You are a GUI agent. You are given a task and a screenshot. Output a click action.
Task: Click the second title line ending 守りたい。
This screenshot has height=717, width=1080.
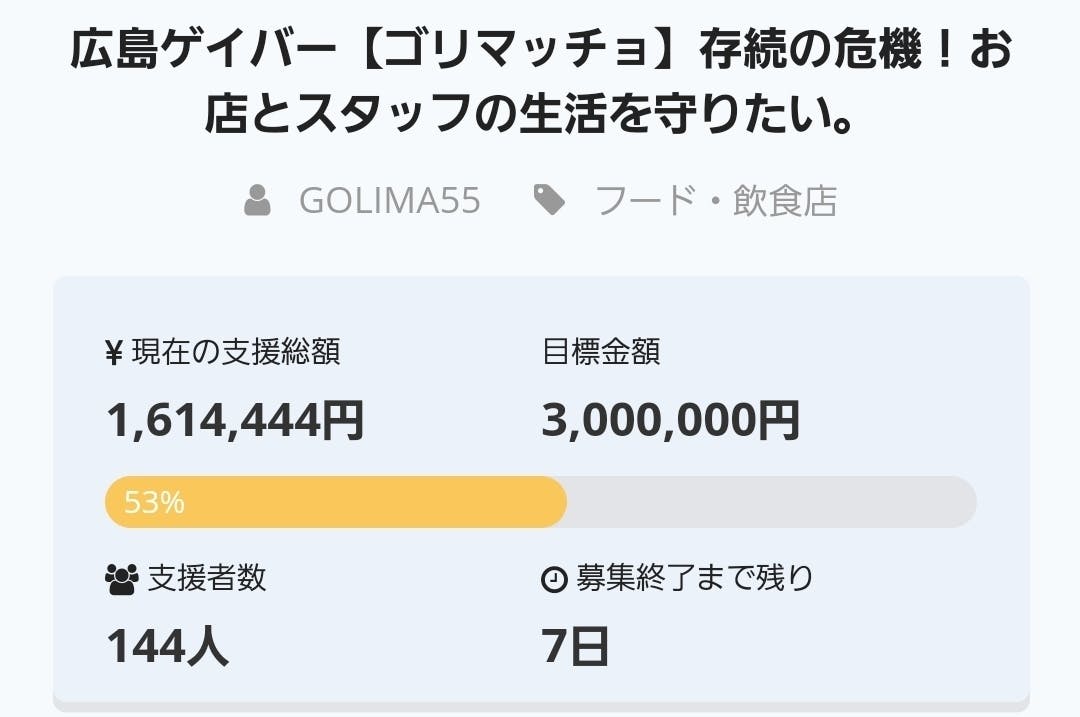pyautogui.click(x=528, y=115)
